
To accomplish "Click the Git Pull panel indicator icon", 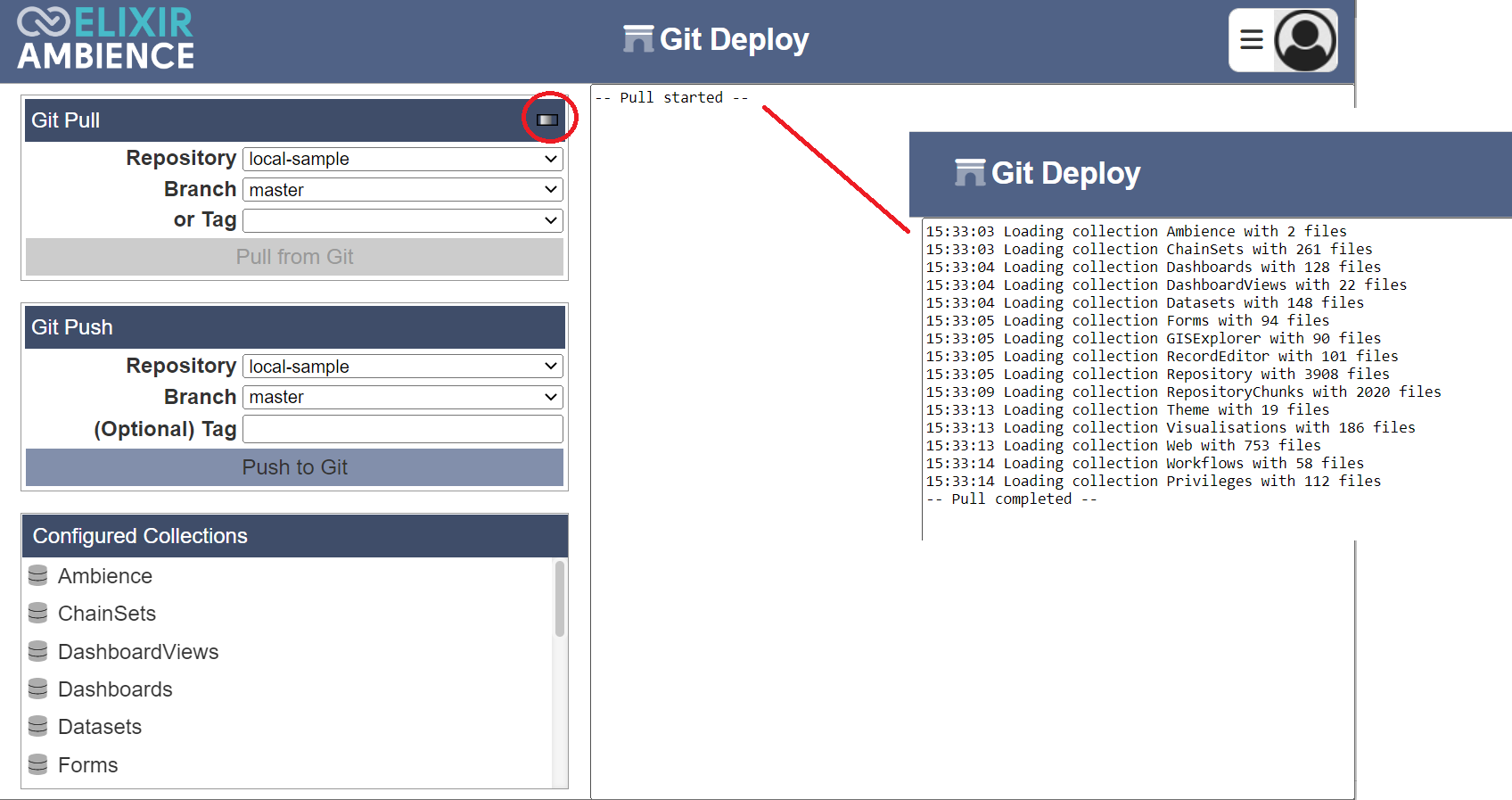I will (547, 120).
